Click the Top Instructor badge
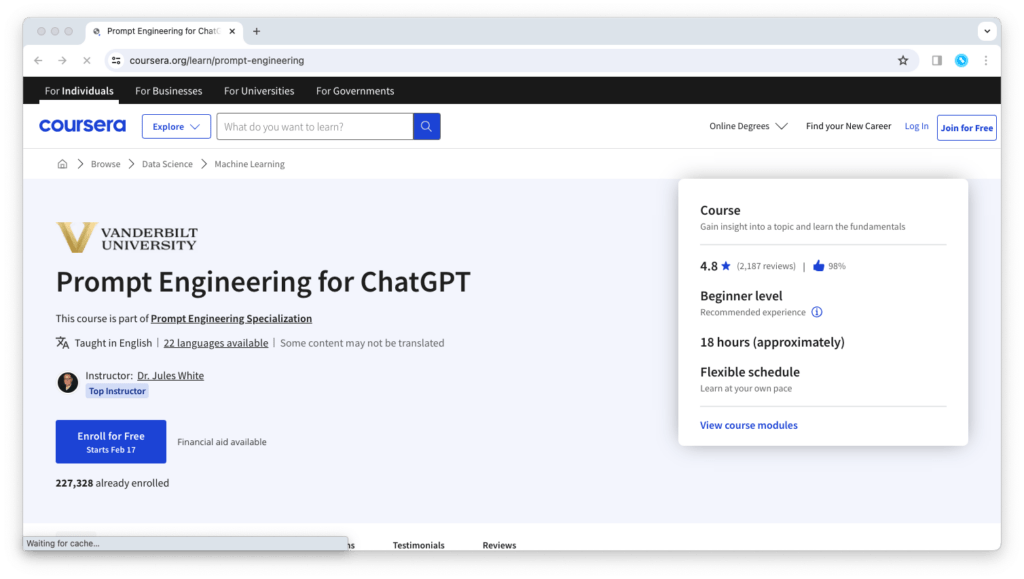Screen dimensions: 1024x579 pyautogui.click(x=117, y=391)
